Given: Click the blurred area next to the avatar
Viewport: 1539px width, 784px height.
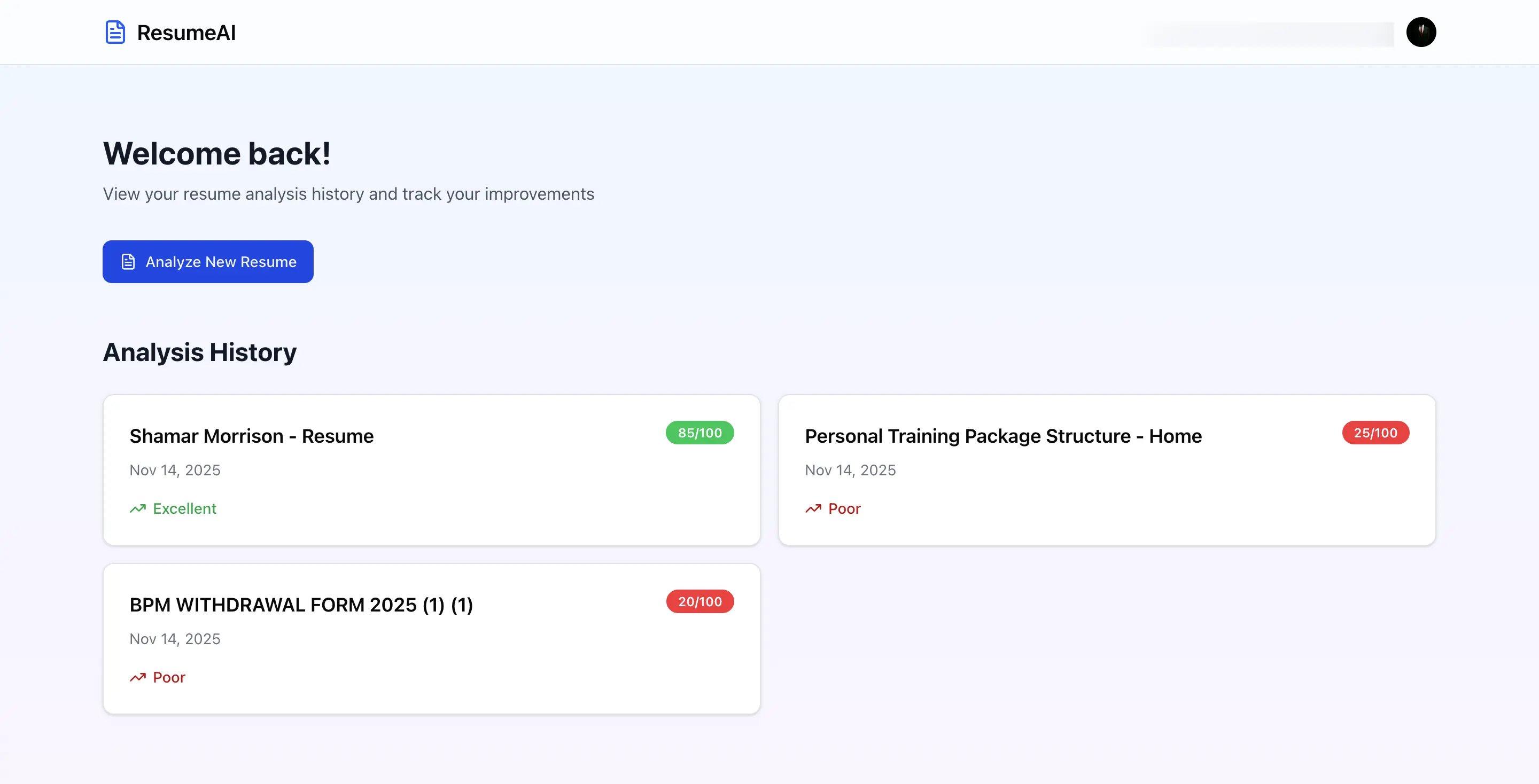Looking at the screenshot, I should pos(1266,34).
